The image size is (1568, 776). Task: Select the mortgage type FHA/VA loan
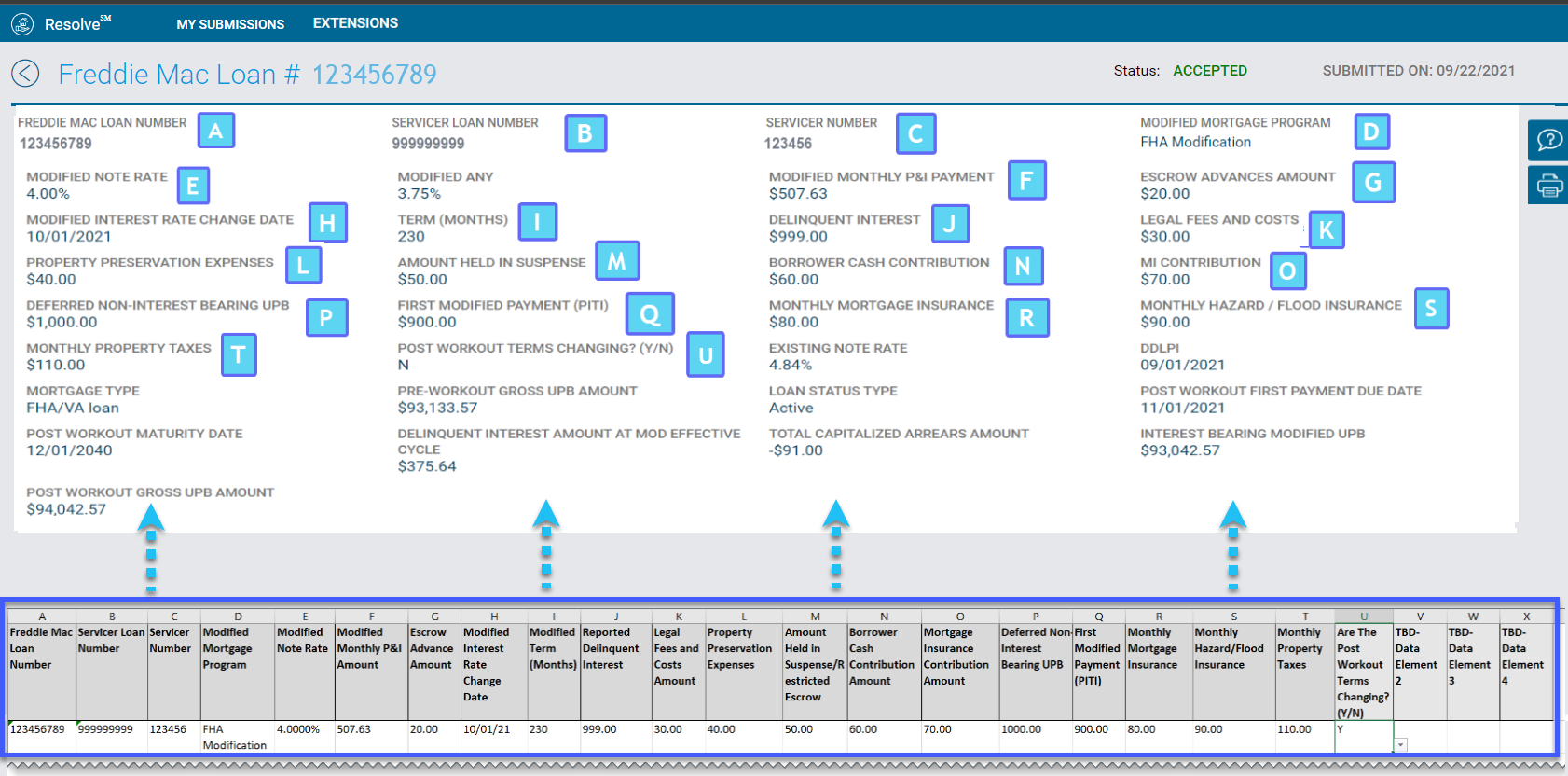[73, 409]
